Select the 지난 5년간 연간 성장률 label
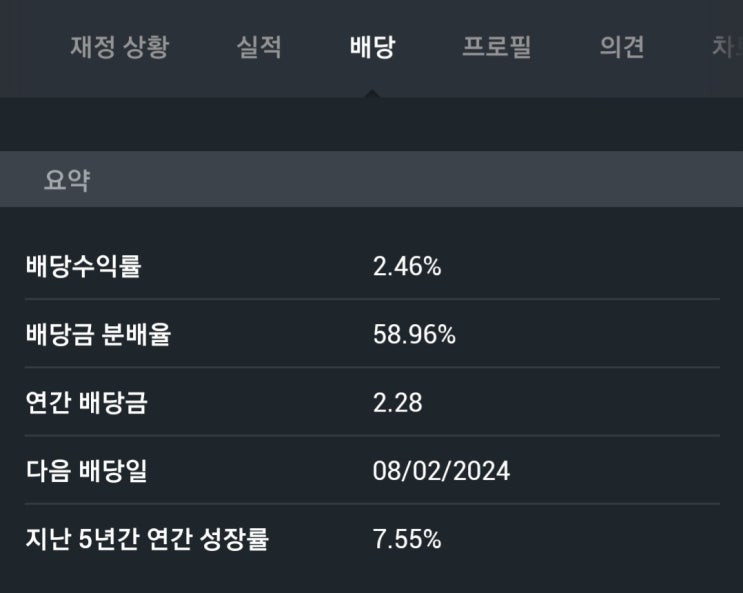The image size is (743, 593). coord(147,539)
